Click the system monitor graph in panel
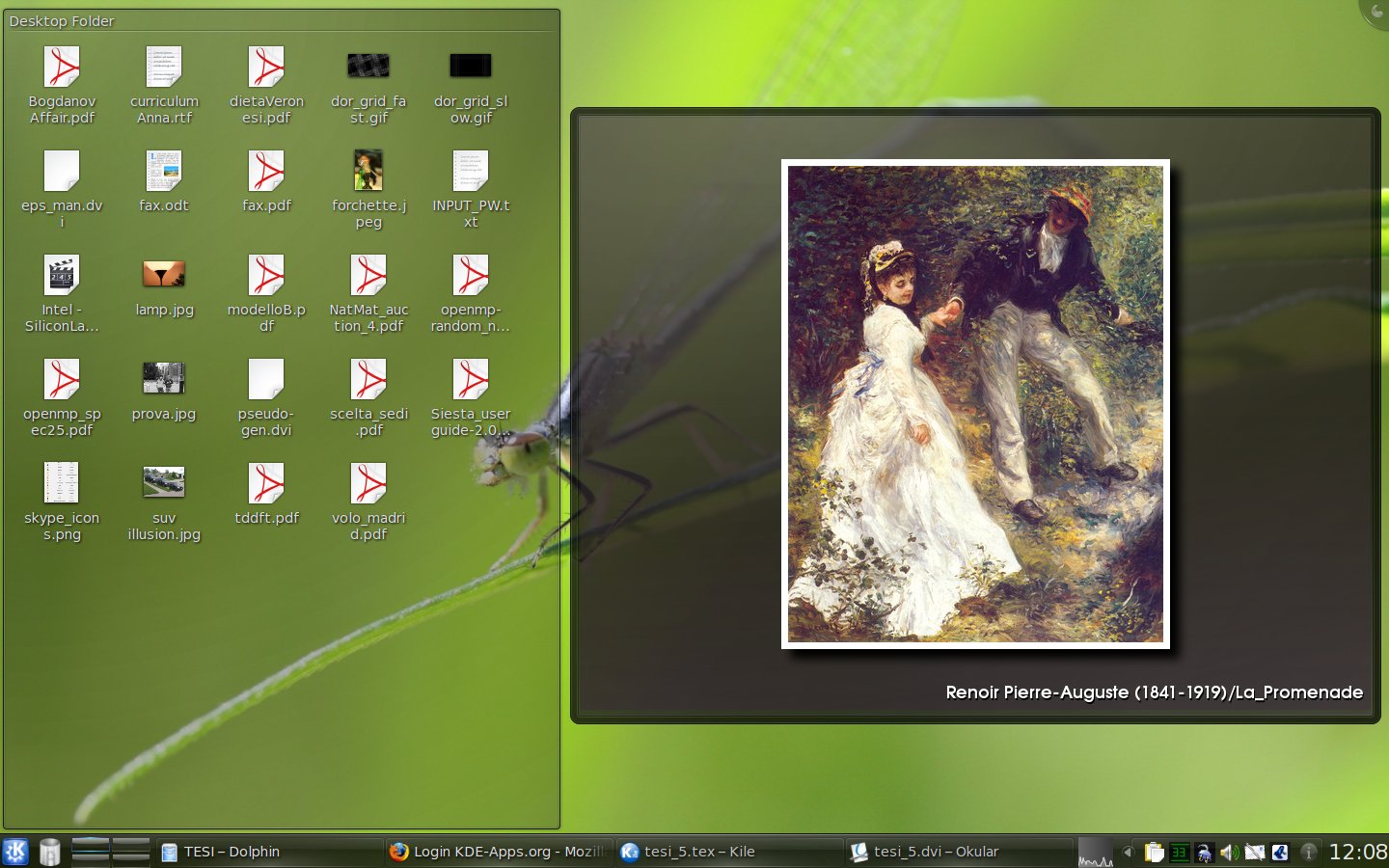This screenshot has height=868, width=1389. [1096, 852]
